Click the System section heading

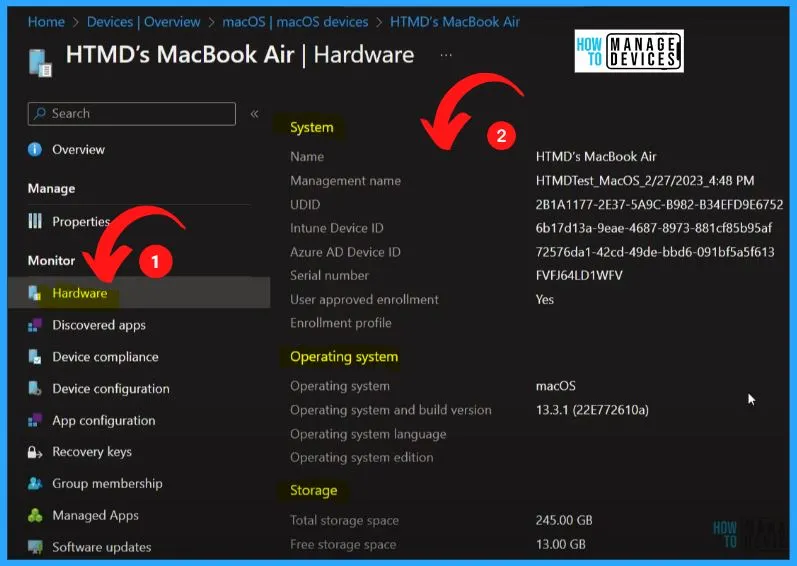(x=312, y=127)
